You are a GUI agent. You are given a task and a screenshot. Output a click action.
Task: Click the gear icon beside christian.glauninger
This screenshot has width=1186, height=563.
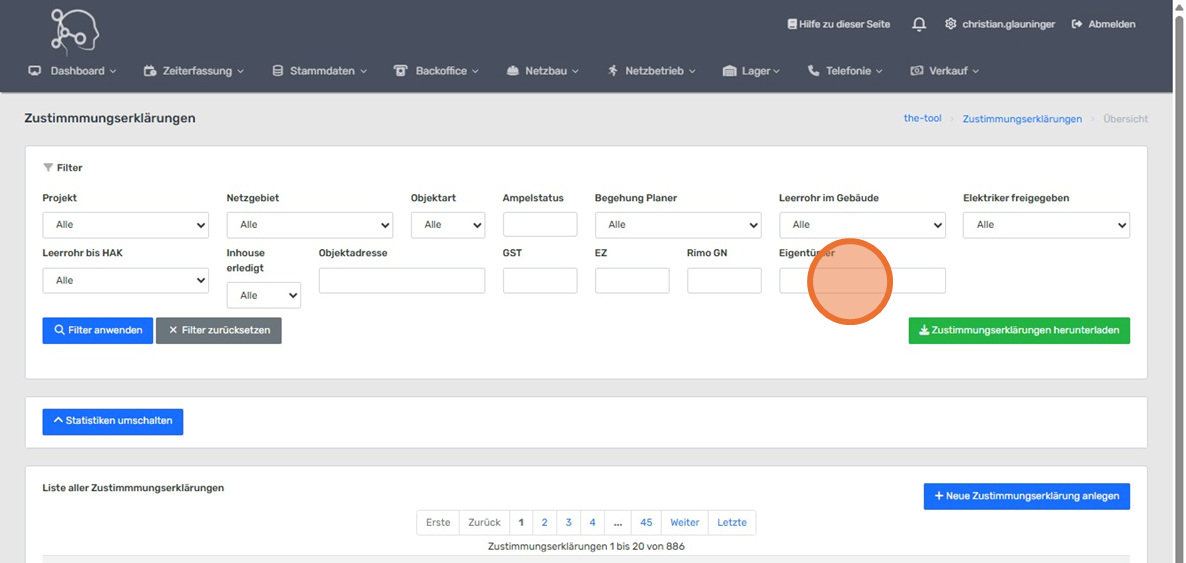pos(950,24)
